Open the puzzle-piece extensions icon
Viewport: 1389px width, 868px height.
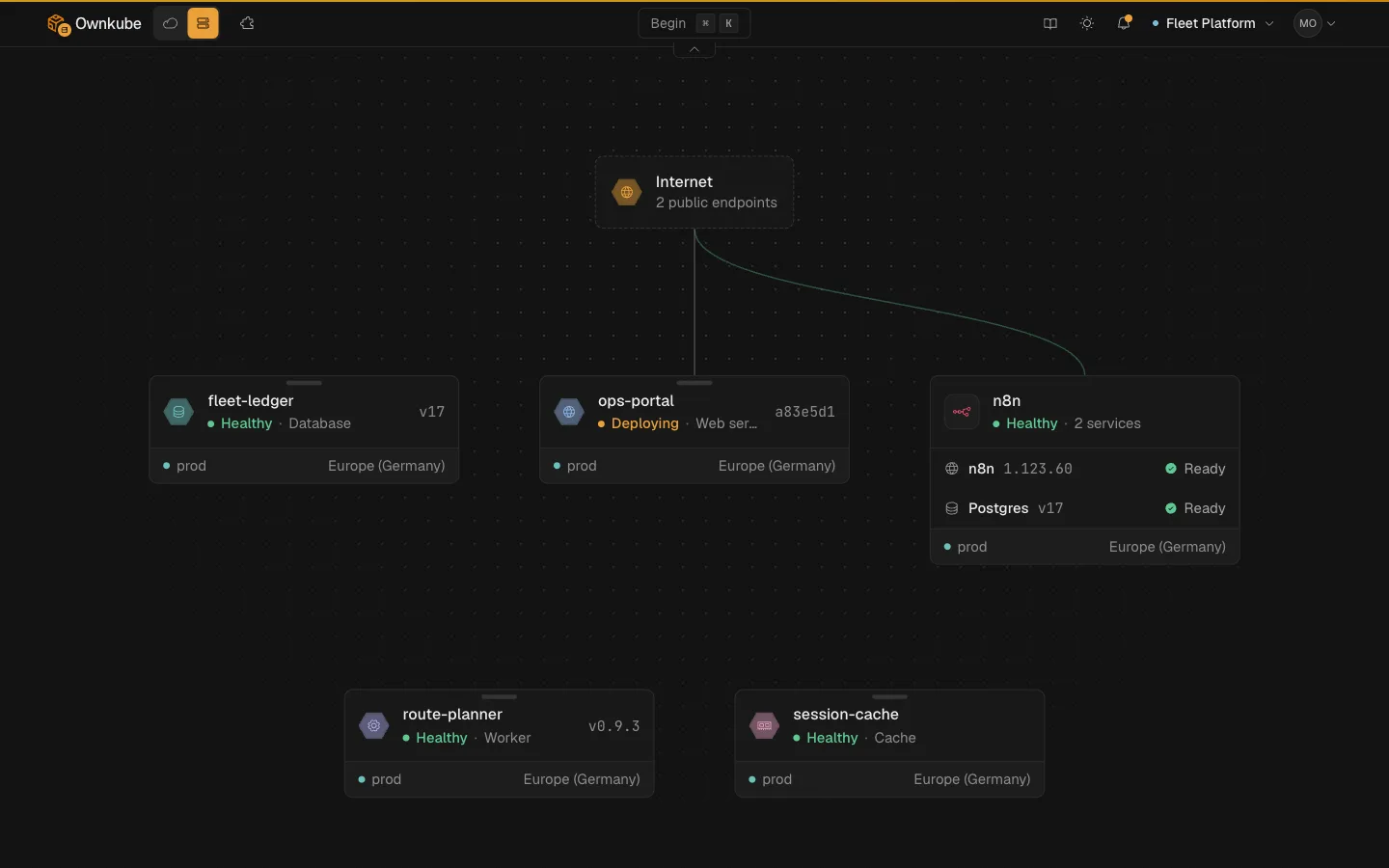tap(247, 23)
